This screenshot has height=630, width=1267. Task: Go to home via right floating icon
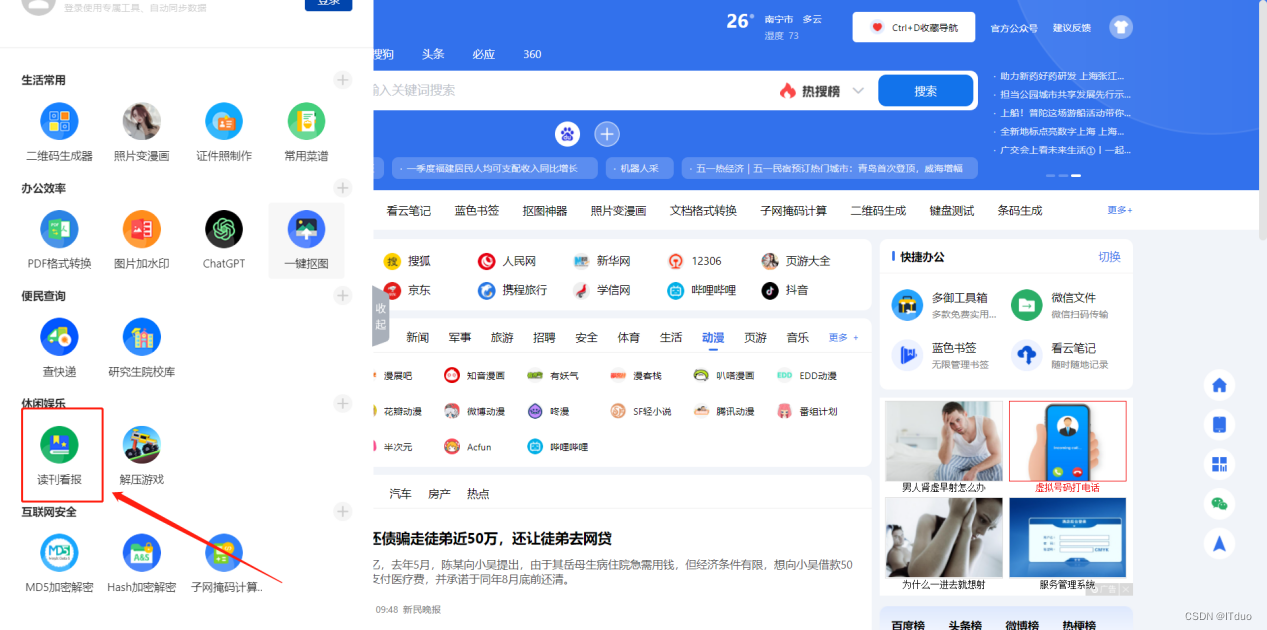click(1219, 385)
